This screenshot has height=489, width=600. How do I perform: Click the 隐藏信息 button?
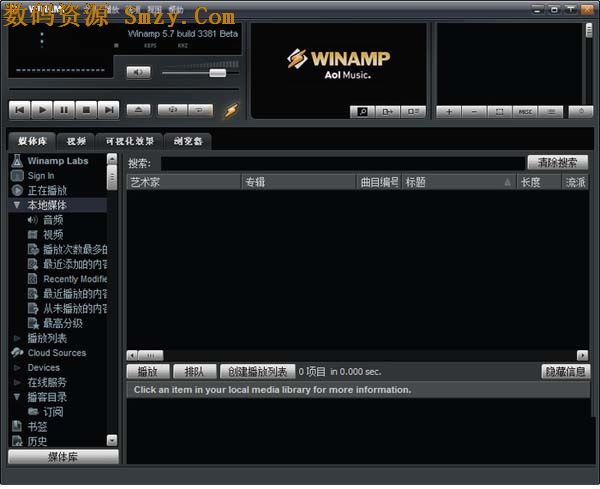pos(566,372)
